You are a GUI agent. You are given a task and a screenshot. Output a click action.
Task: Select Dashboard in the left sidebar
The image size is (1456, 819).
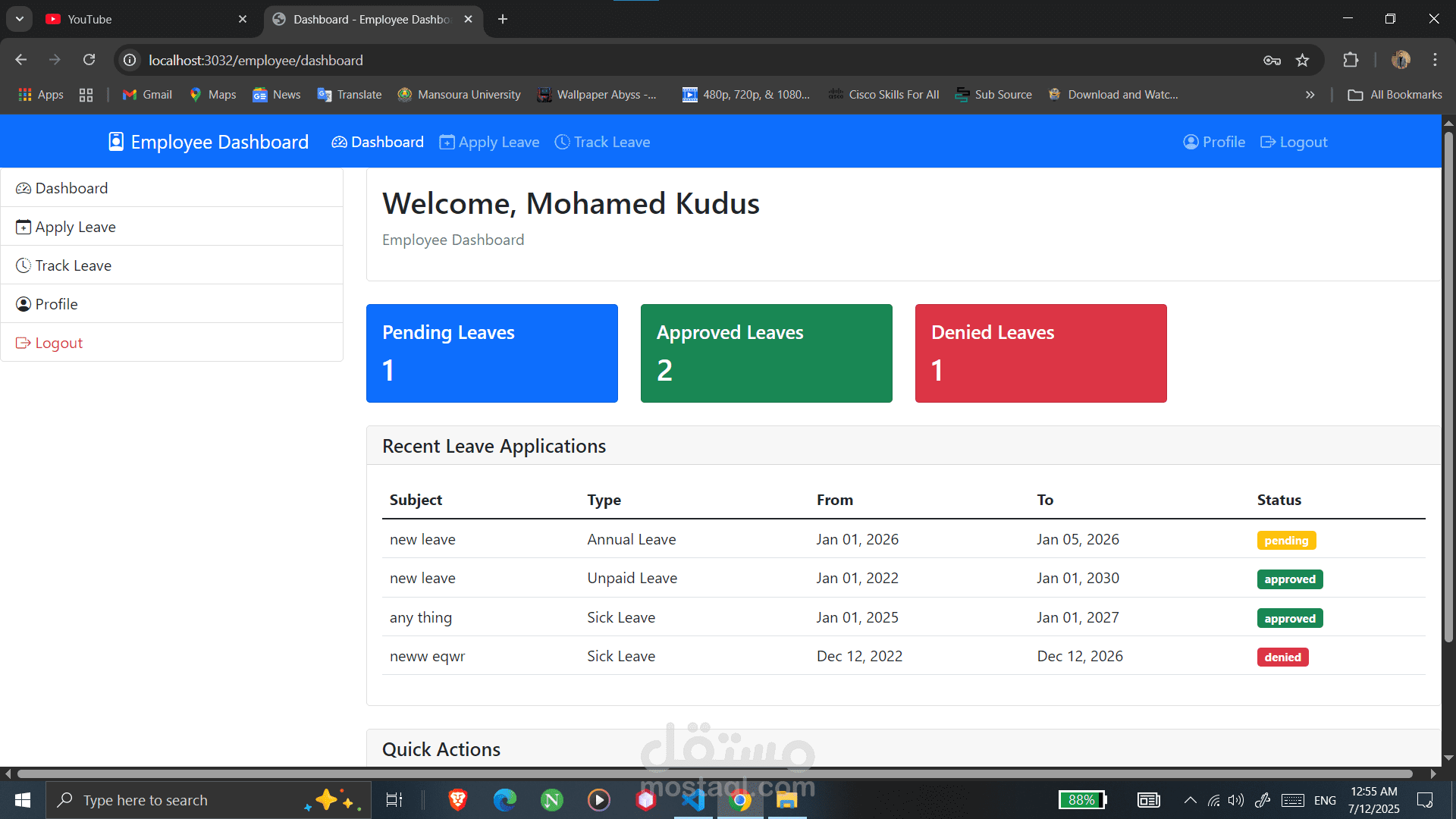pyautogui.click(x=171, y=188)
